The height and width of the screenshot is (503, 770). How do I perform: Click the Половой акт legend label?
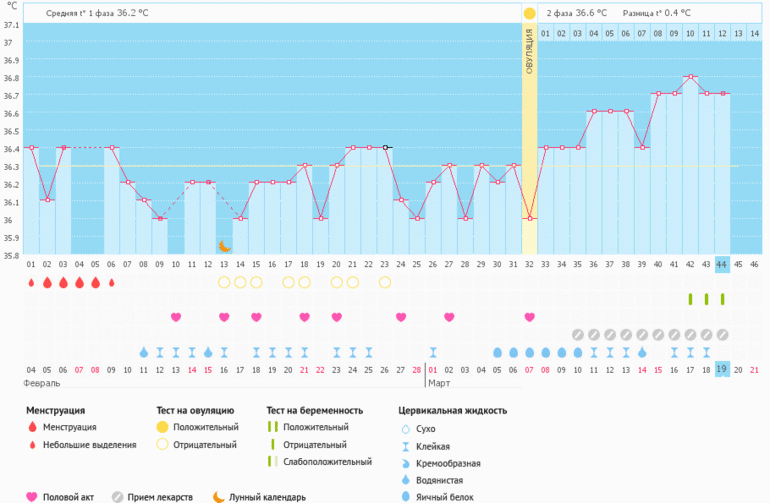pyautogui.click(x=74, y=497)
